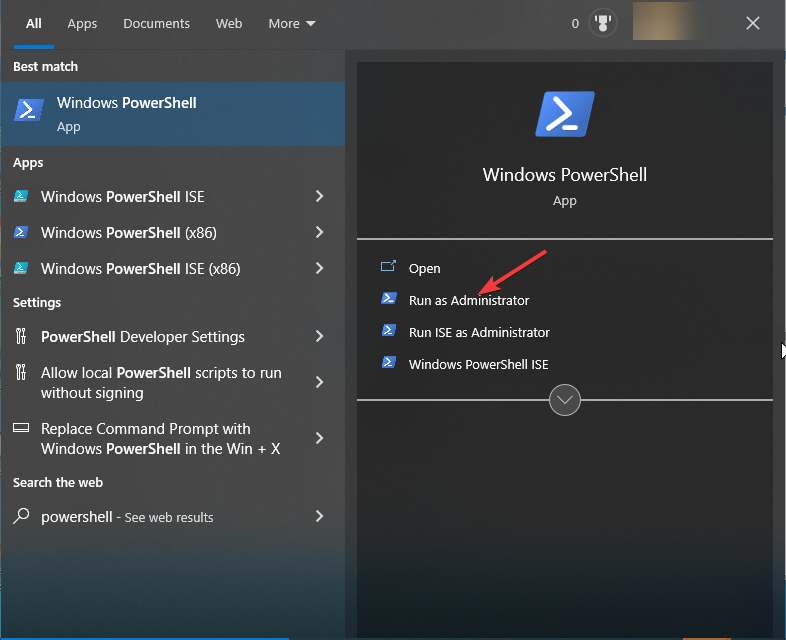Click the PowerShell Developer Settings icon
This screenshot has width=786, height=640.
pyautogui.click(x=21, y=337)
